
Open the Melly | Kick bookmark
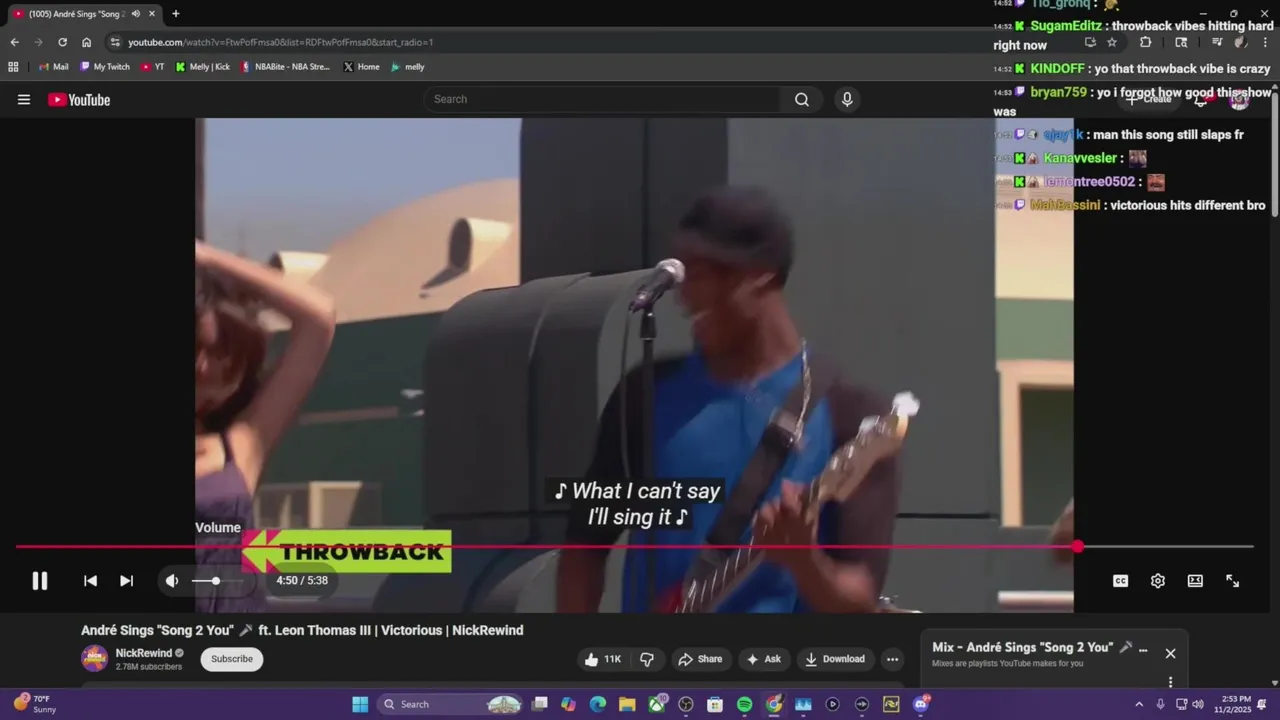pyautogui.click(x=202, y=67)
